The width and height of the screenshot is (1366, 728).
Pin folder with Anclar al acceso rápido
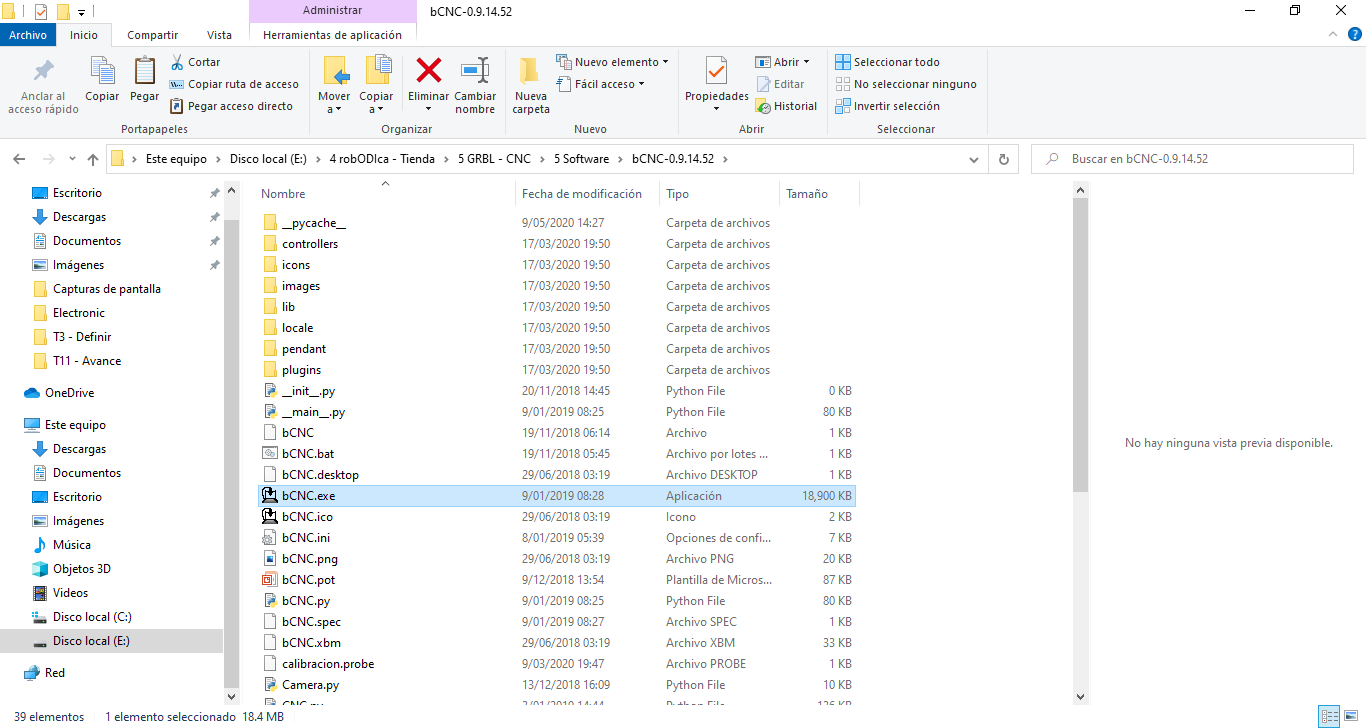point(43,87)
